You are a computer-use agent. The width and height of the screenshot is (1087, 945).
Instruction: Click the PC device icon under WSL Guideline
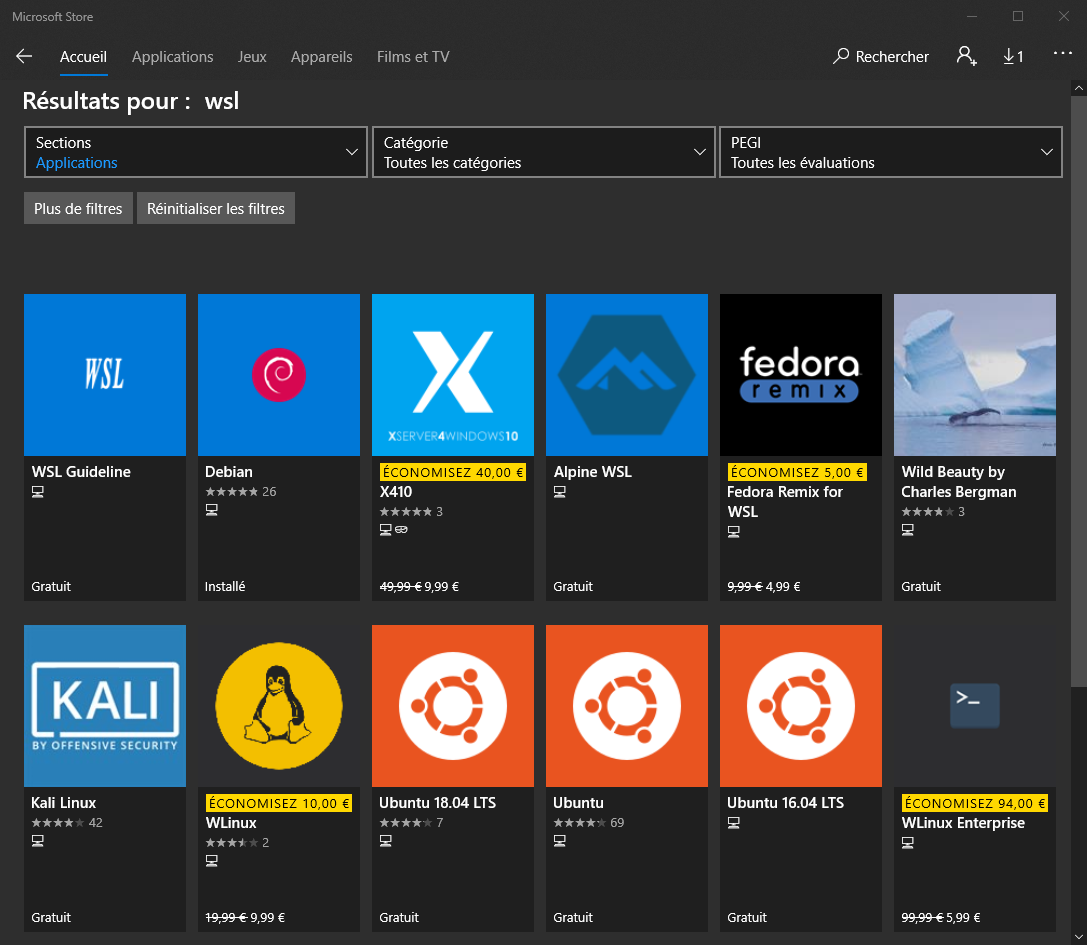click(x=37, y=492)
